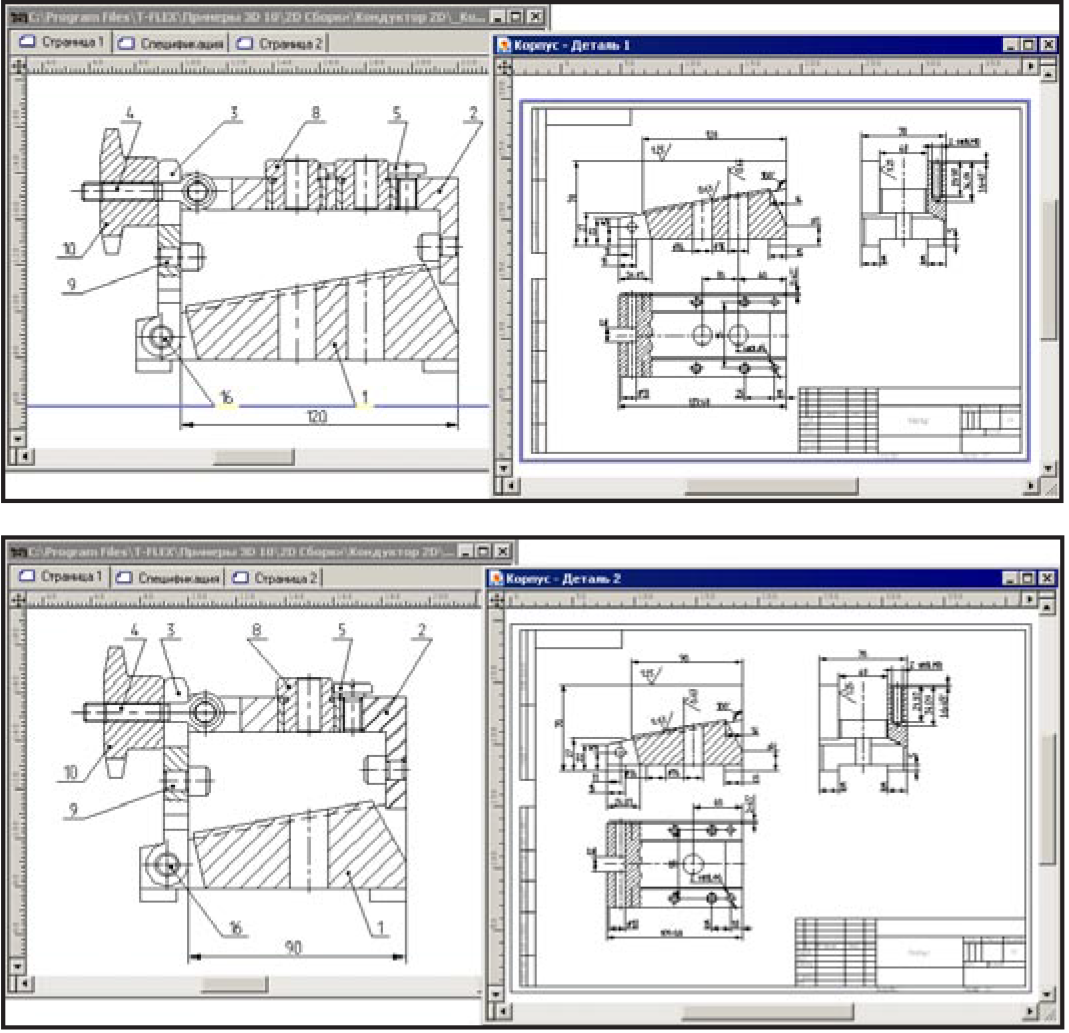The width and height of the screenshot is (1069, 1033).
Task: Switch to Страница 2 tab in bottom window
Action: coord(278,578)
